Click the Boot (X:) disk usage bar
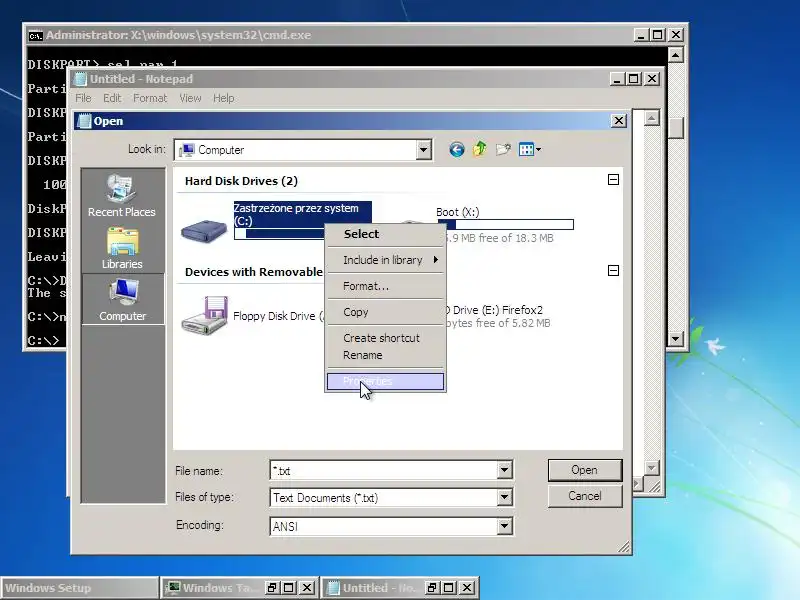The width and height of the screenshot is (800, 600). click(x=510, y=224)
